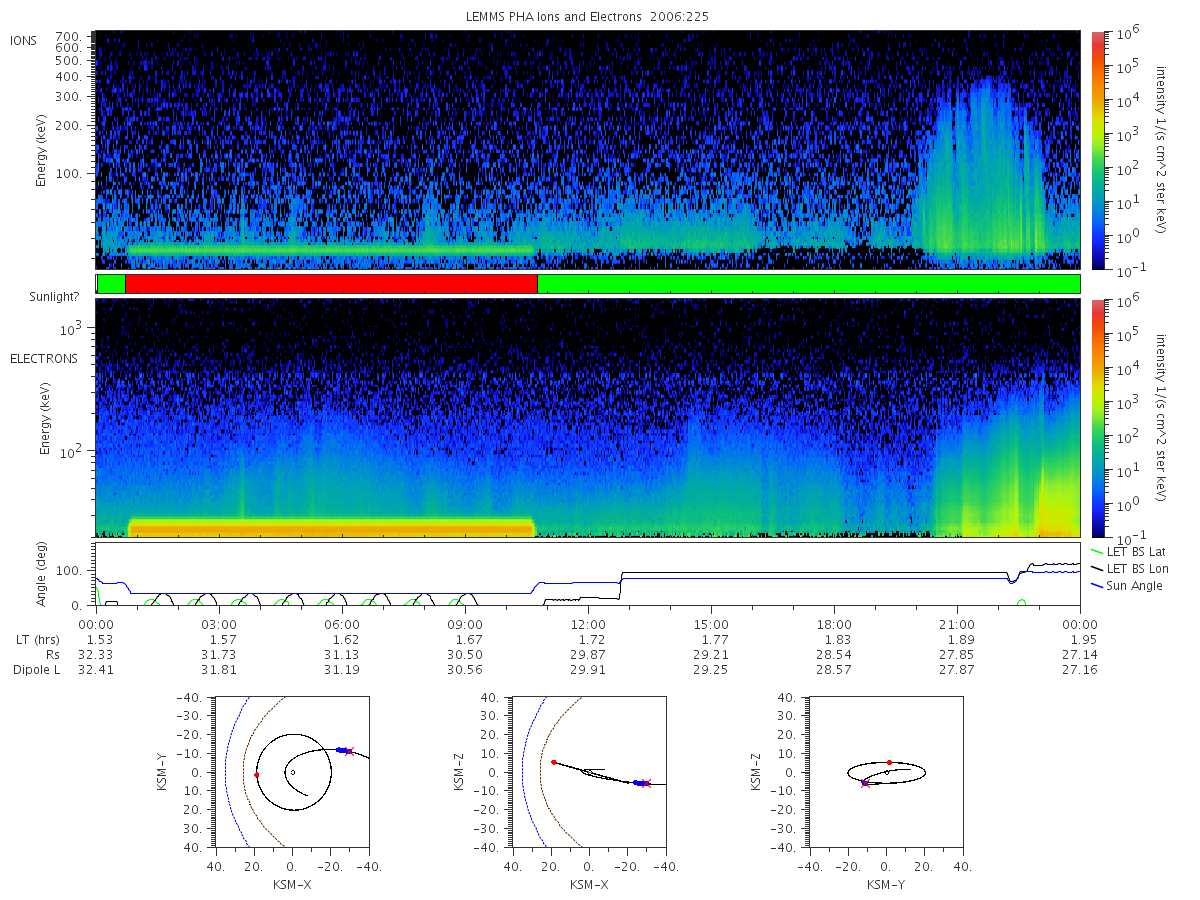This screenshot has width=1200, height=900.
Task: Select the Rs value 27.14
Action: point(1080,654)
